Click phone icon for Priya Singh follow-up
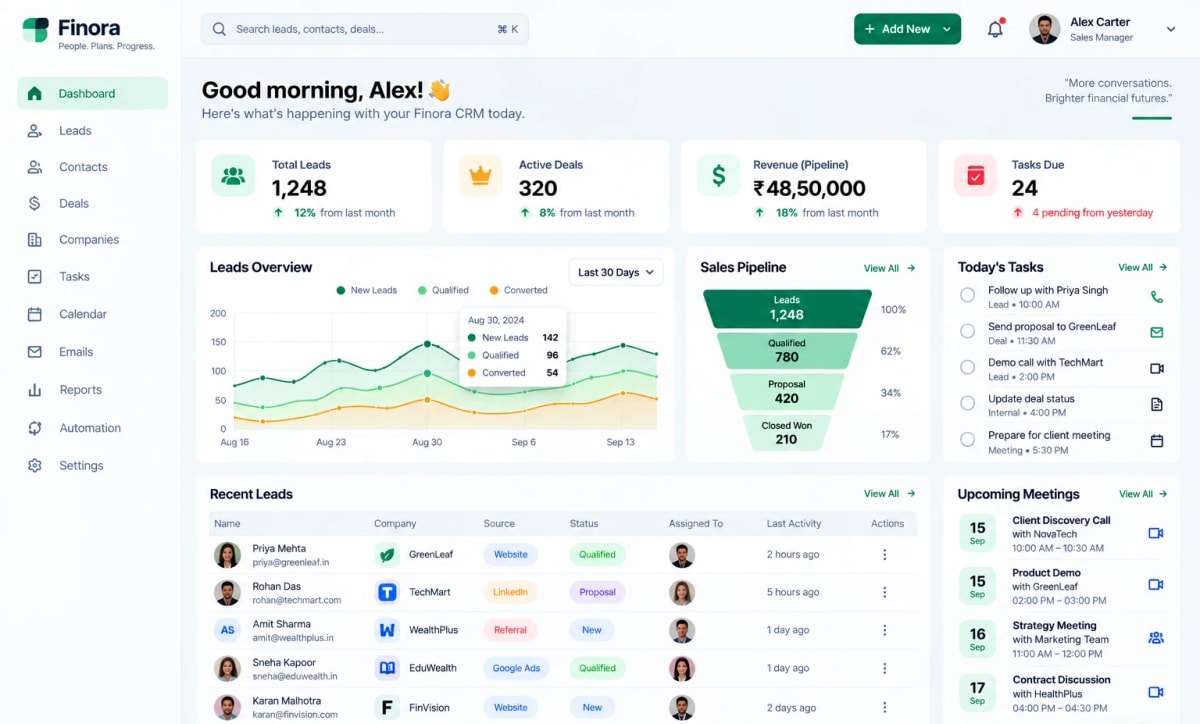 point(1157,296)
